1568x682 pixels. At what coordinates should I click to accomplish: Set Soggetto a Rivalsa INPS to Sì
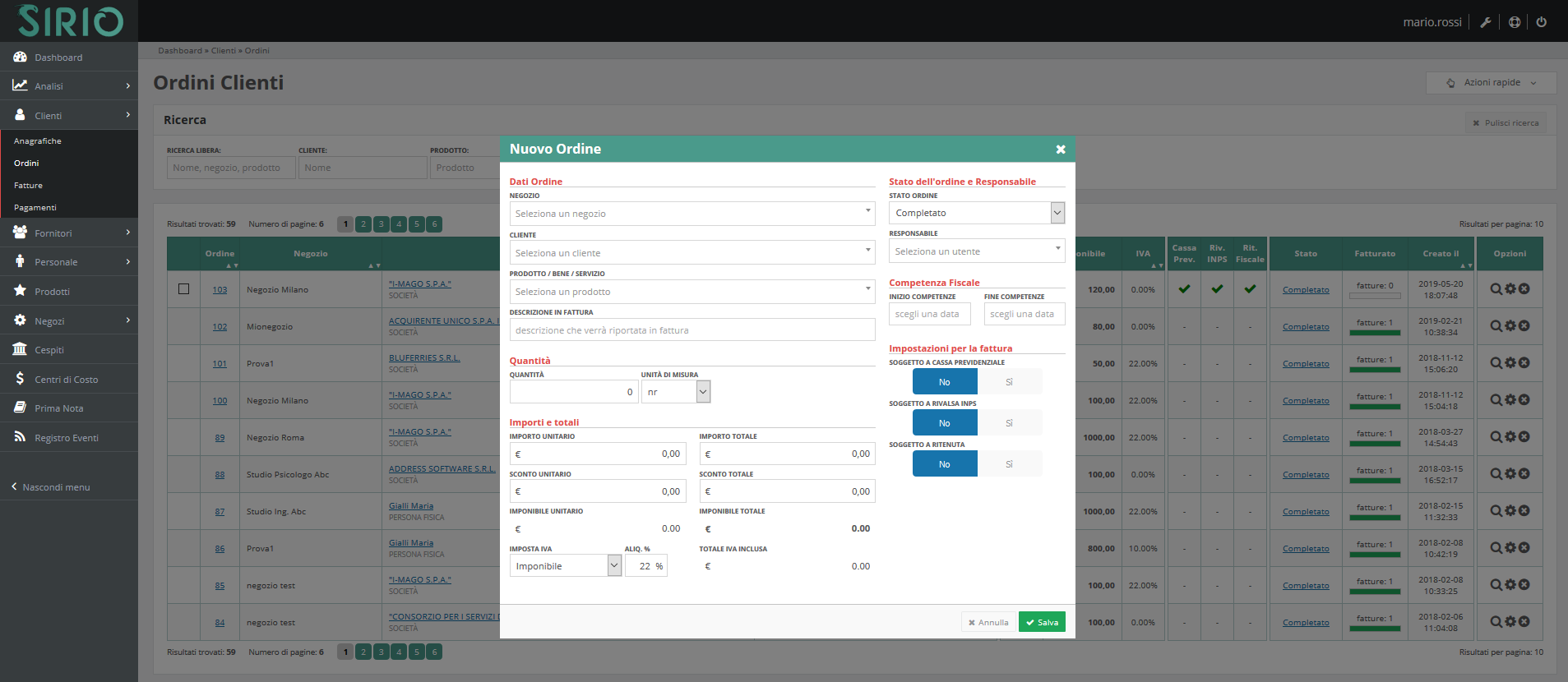1009,423
